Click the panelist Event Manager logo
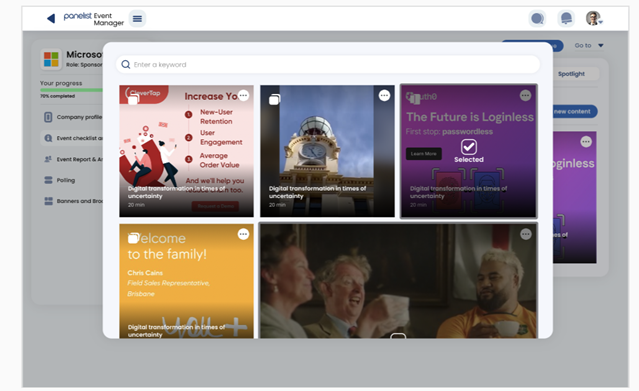 94,19
